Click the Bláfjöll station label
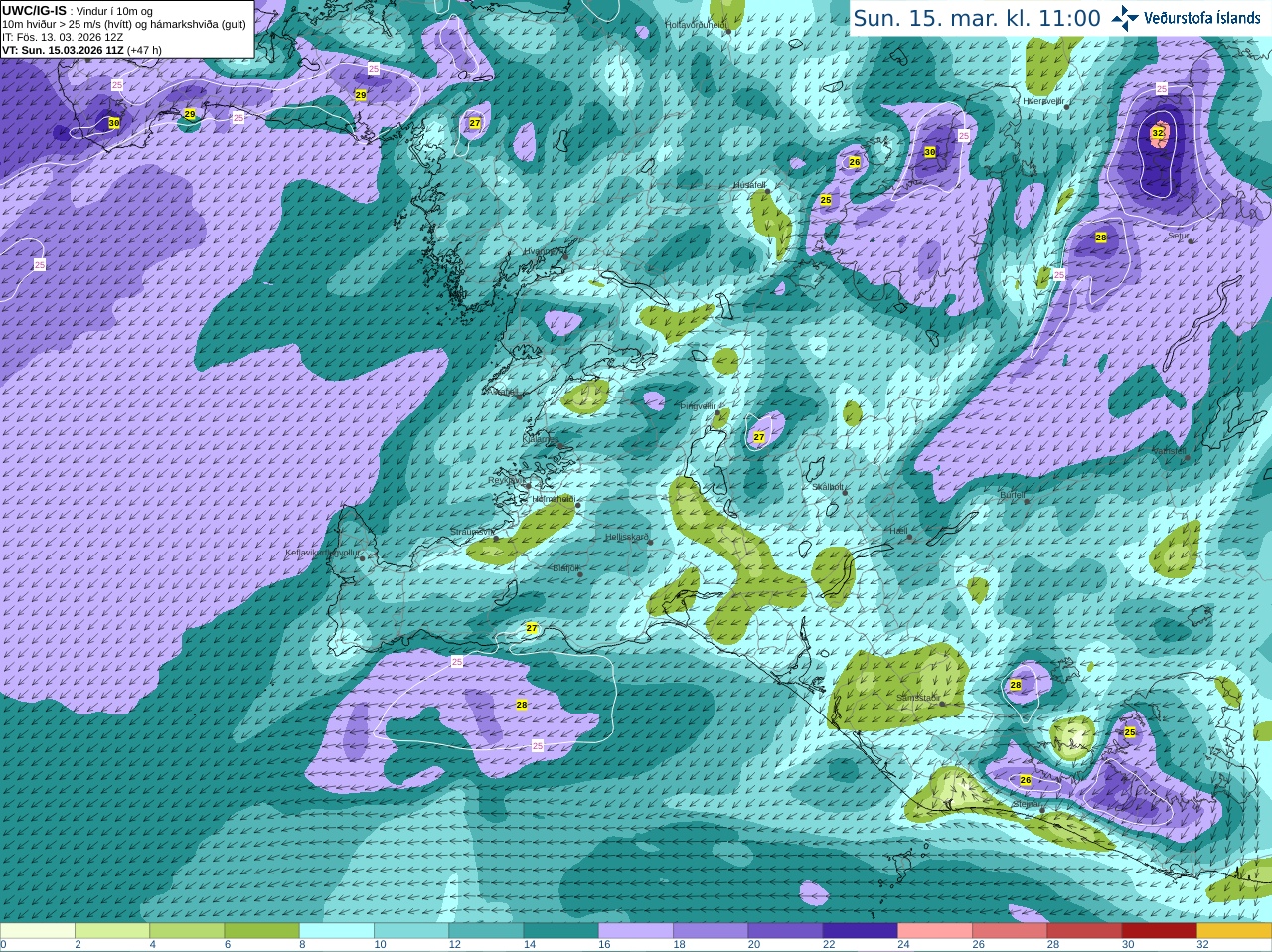Screen dimensions: 1272x952 coord(565,568)
